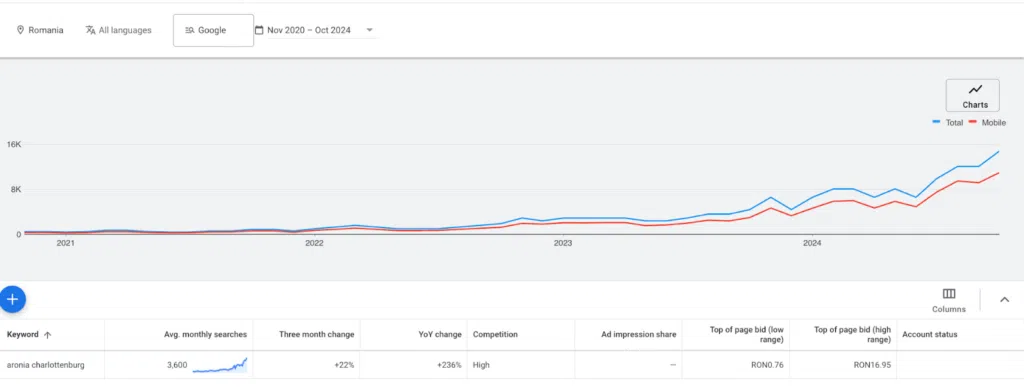
Task: Toggle the Total series legend
Action: pos(948,123)
